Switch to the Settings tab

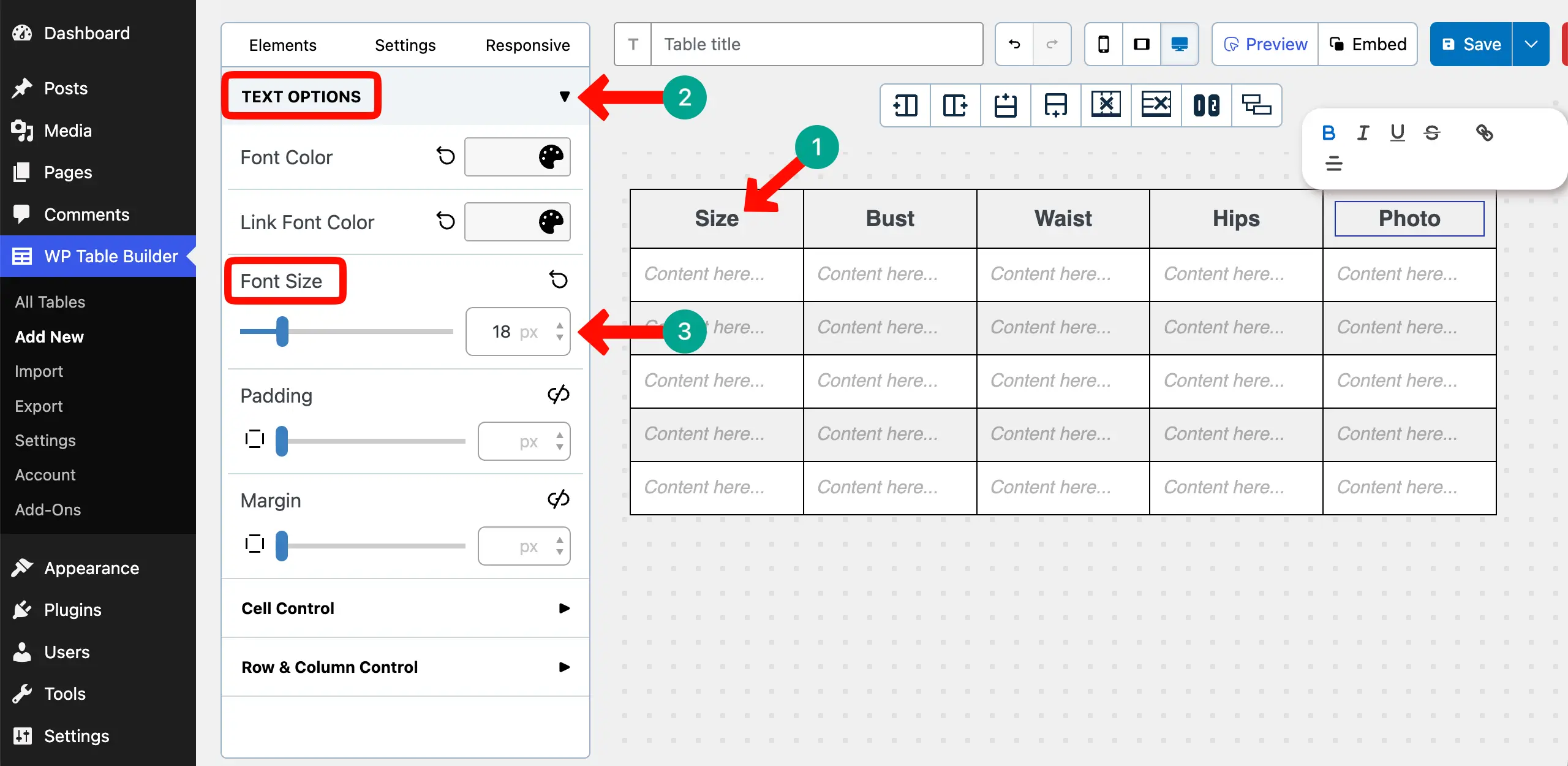pyautogui.click(x=404, y=44)
